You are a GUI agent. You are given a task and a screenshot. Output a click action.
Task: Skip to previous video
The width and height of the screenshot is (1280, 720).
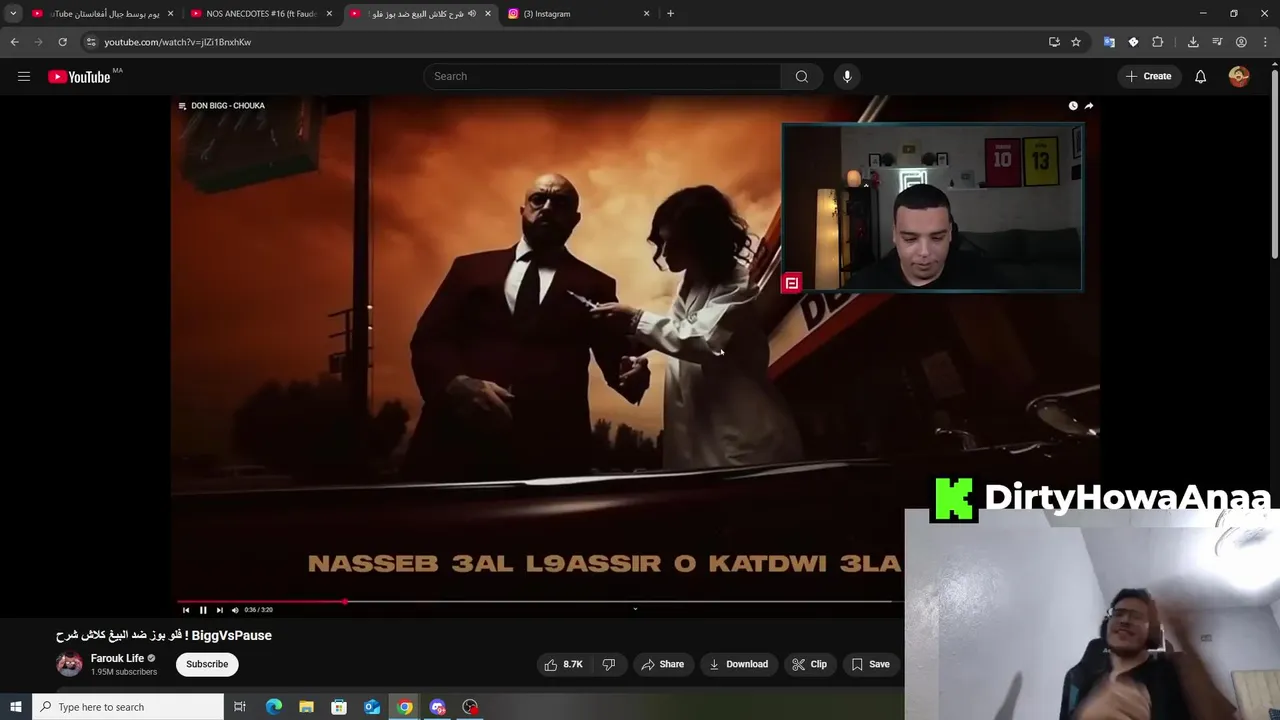(x=186, y=610)
